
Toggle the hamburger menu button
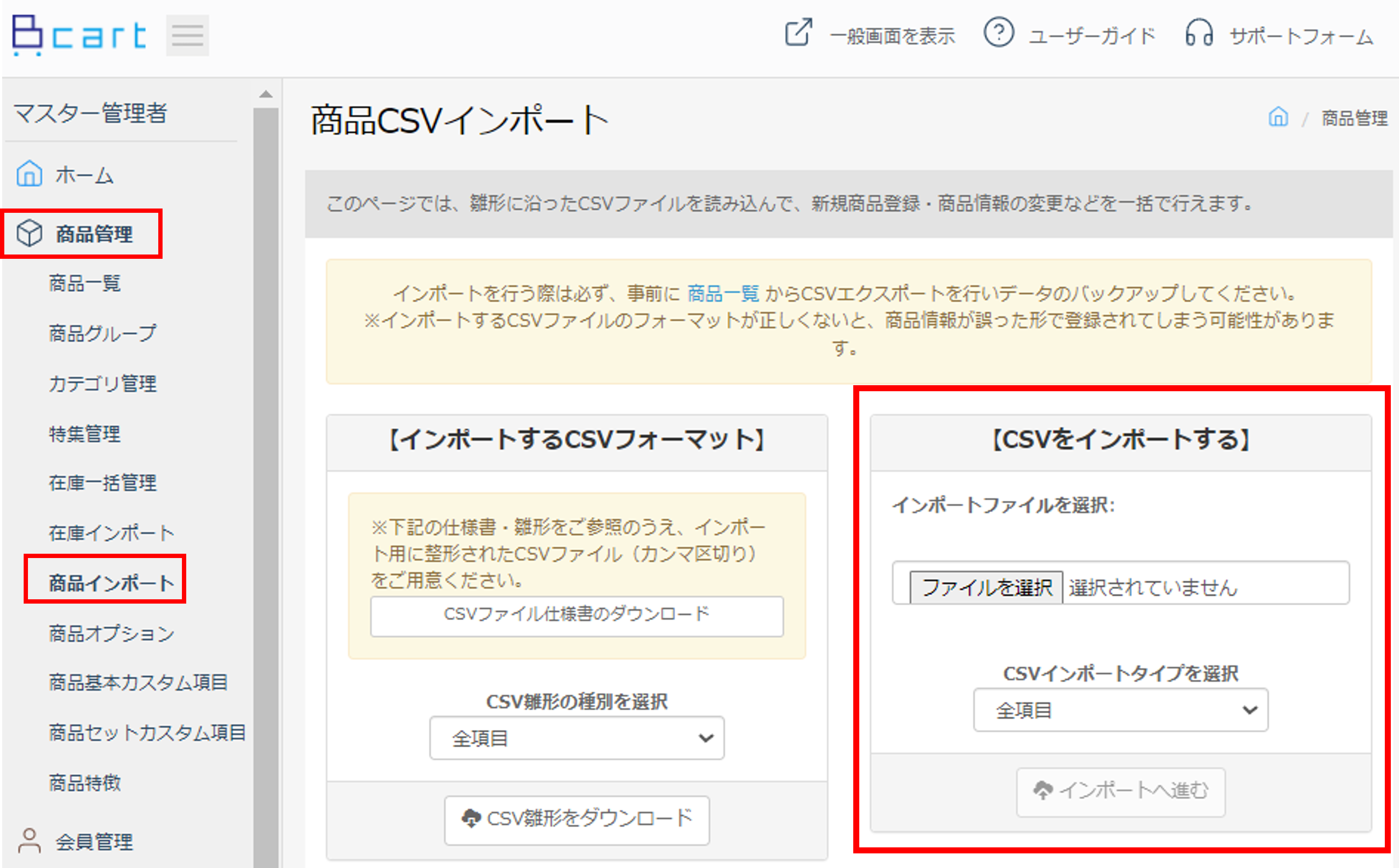coord(187,36)
